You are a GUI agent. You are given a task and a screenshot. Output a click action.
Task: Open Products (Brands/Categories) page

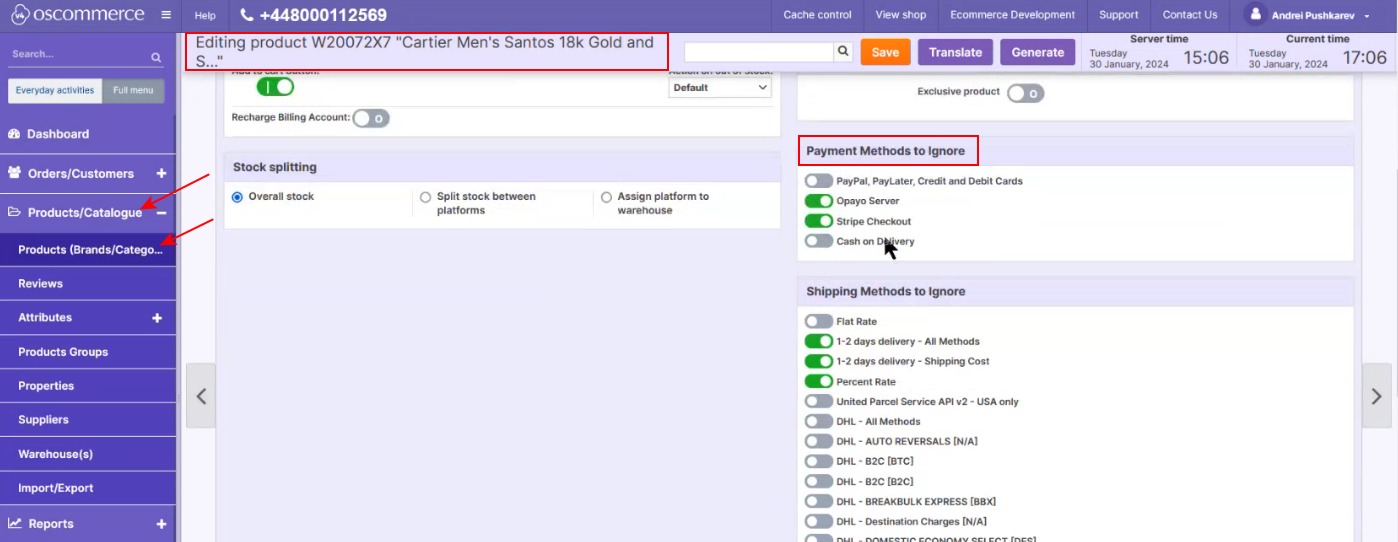[88, 250]
